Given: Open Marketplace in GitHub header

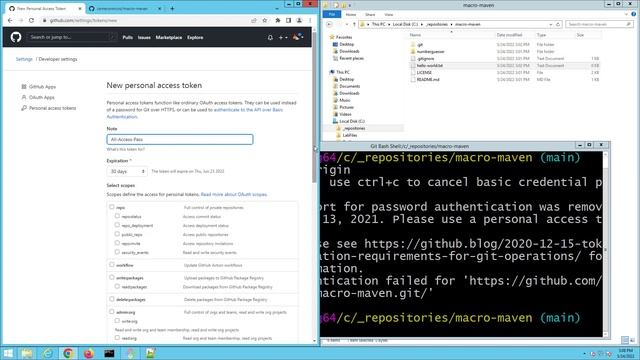Looking at the screenshot, I should (169, 38).
